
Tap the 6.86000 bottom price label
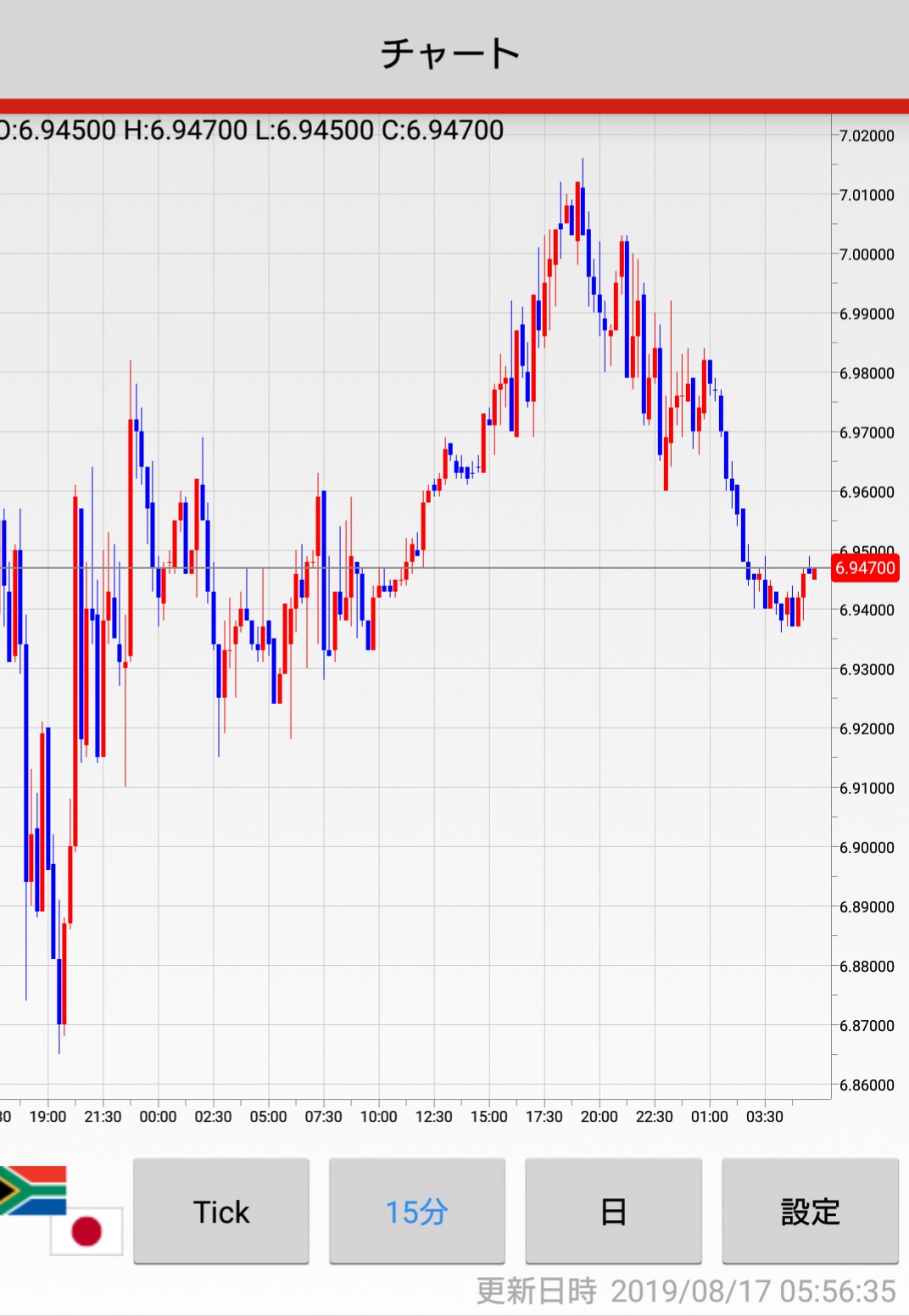[867, 1085]
